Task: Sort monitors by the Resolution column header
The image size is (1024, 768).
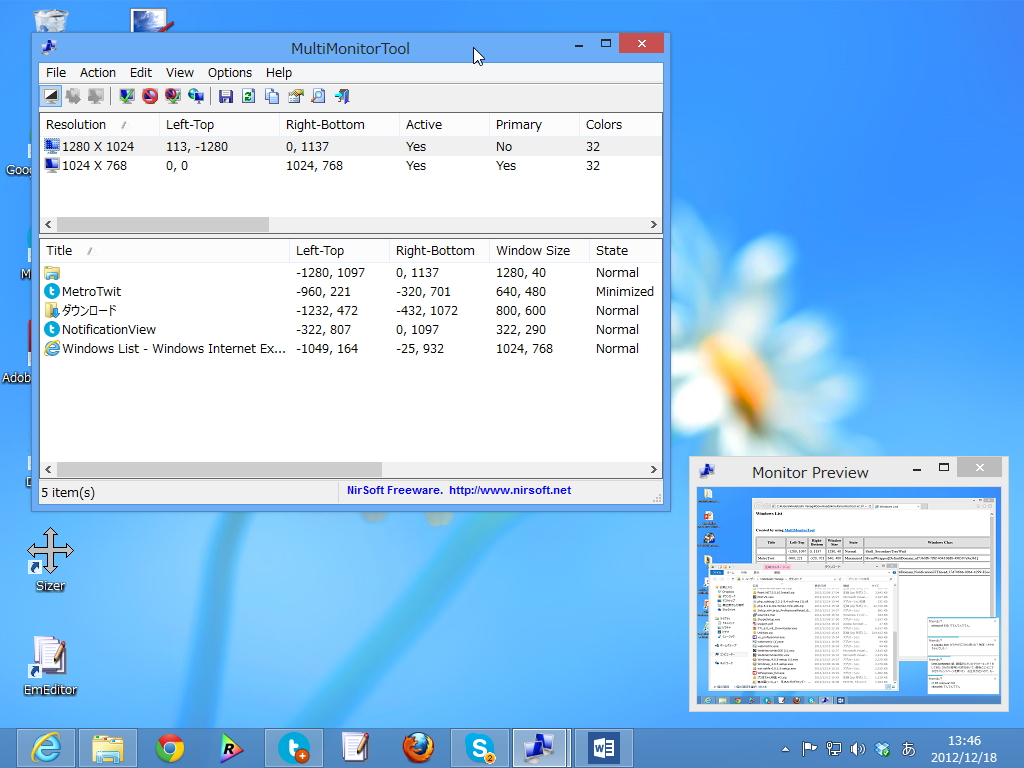Action: (76, 125)
